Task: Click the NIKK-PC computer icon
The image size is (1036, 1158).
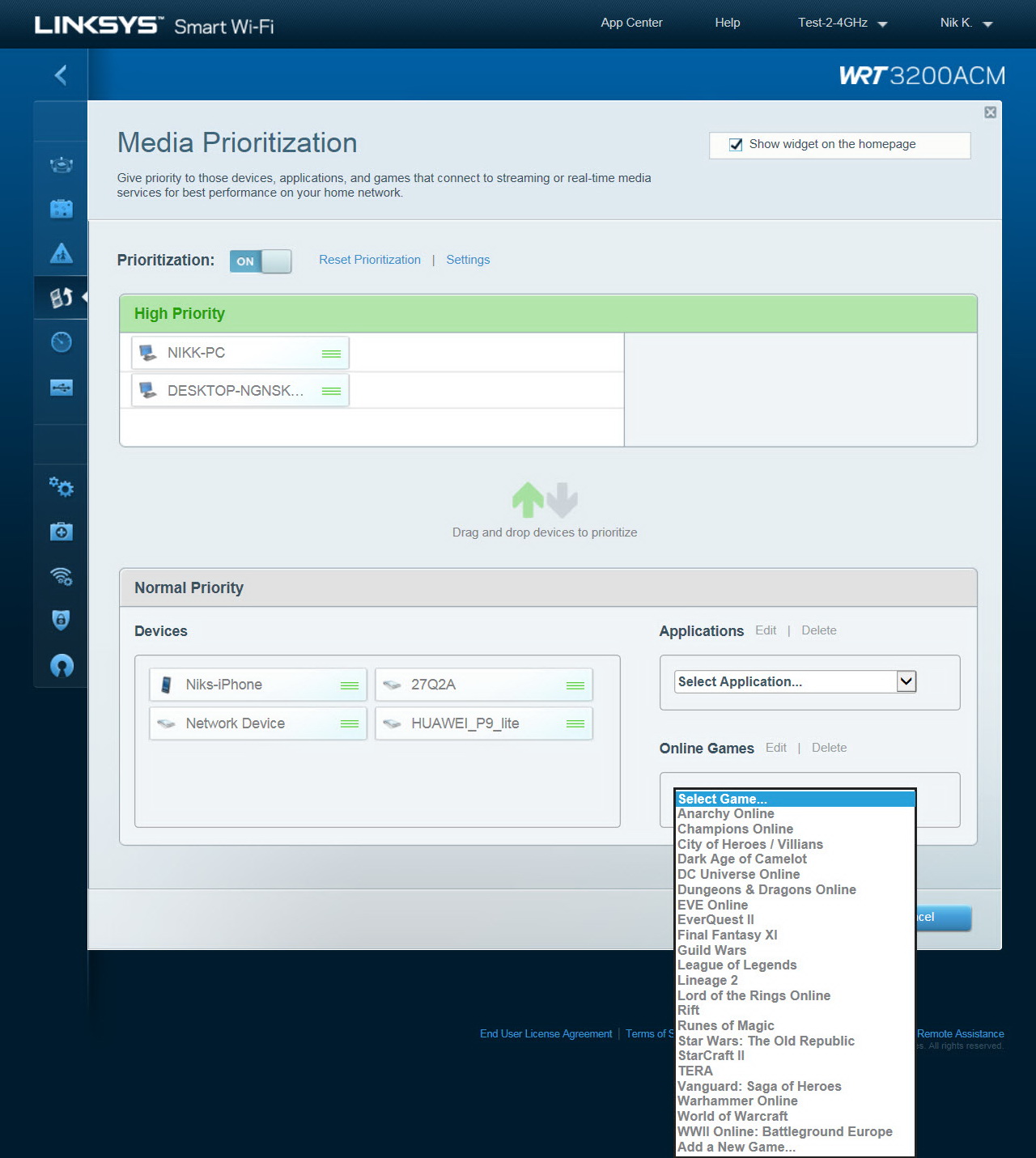Action: pyautogui.click(x=148, y=353)
